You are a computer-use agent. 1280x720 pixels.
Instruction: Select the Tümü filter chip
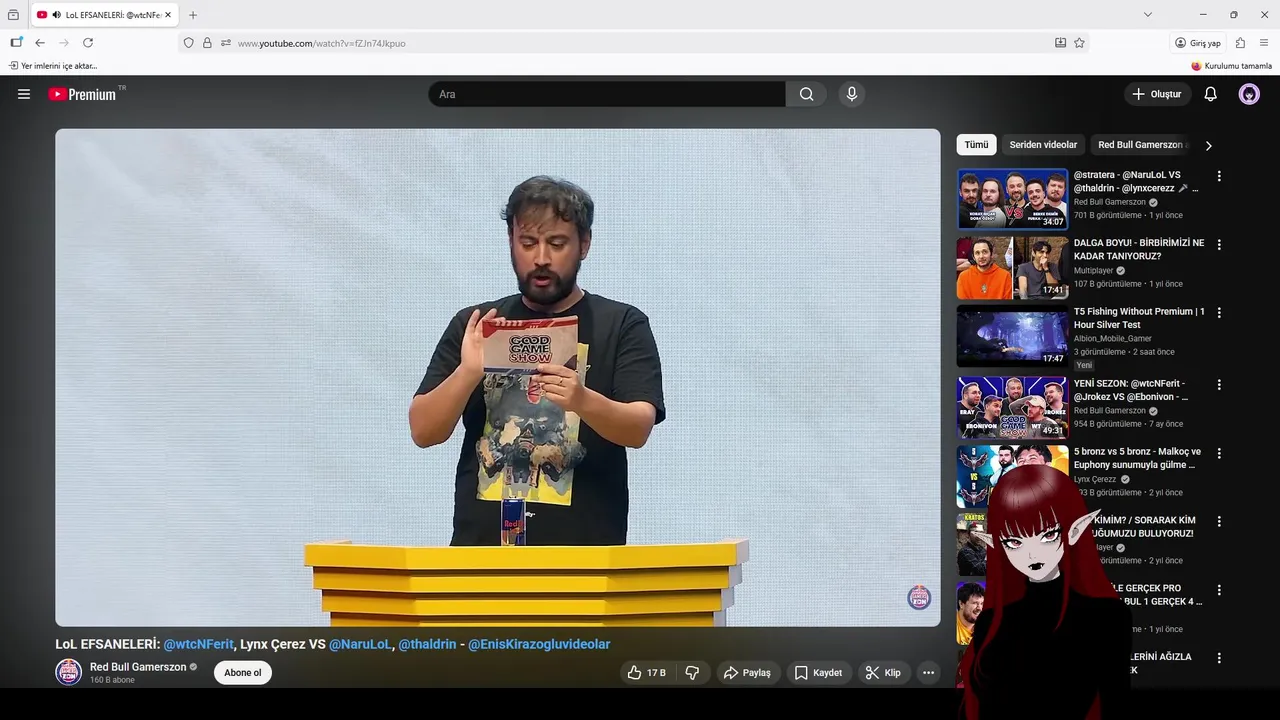976,145
